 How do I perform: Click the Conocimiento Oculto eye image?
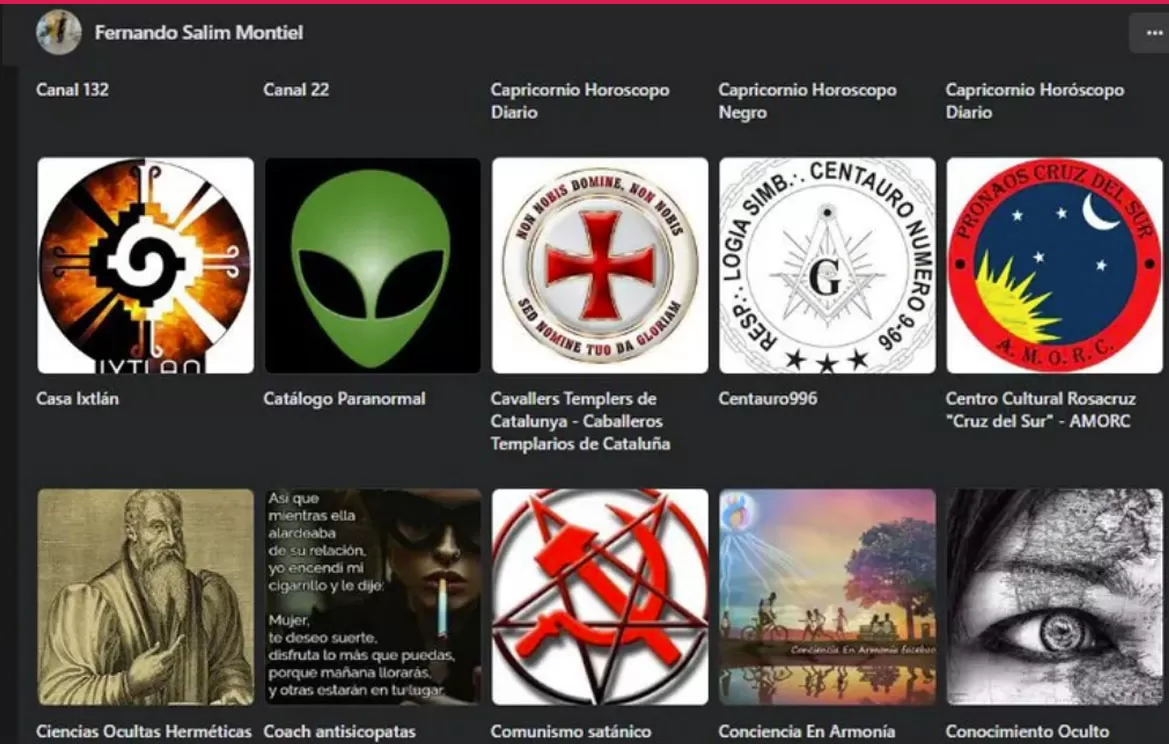point(1054,596)
